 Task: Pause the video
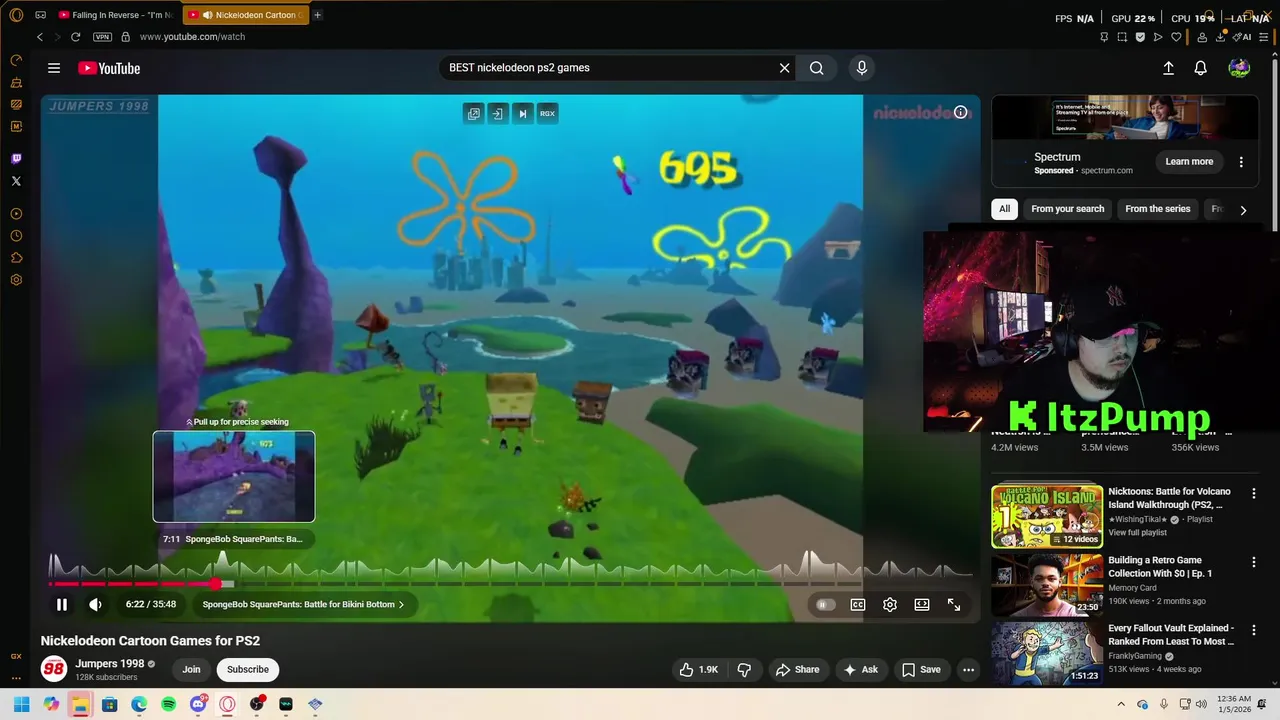click(62, 604)
